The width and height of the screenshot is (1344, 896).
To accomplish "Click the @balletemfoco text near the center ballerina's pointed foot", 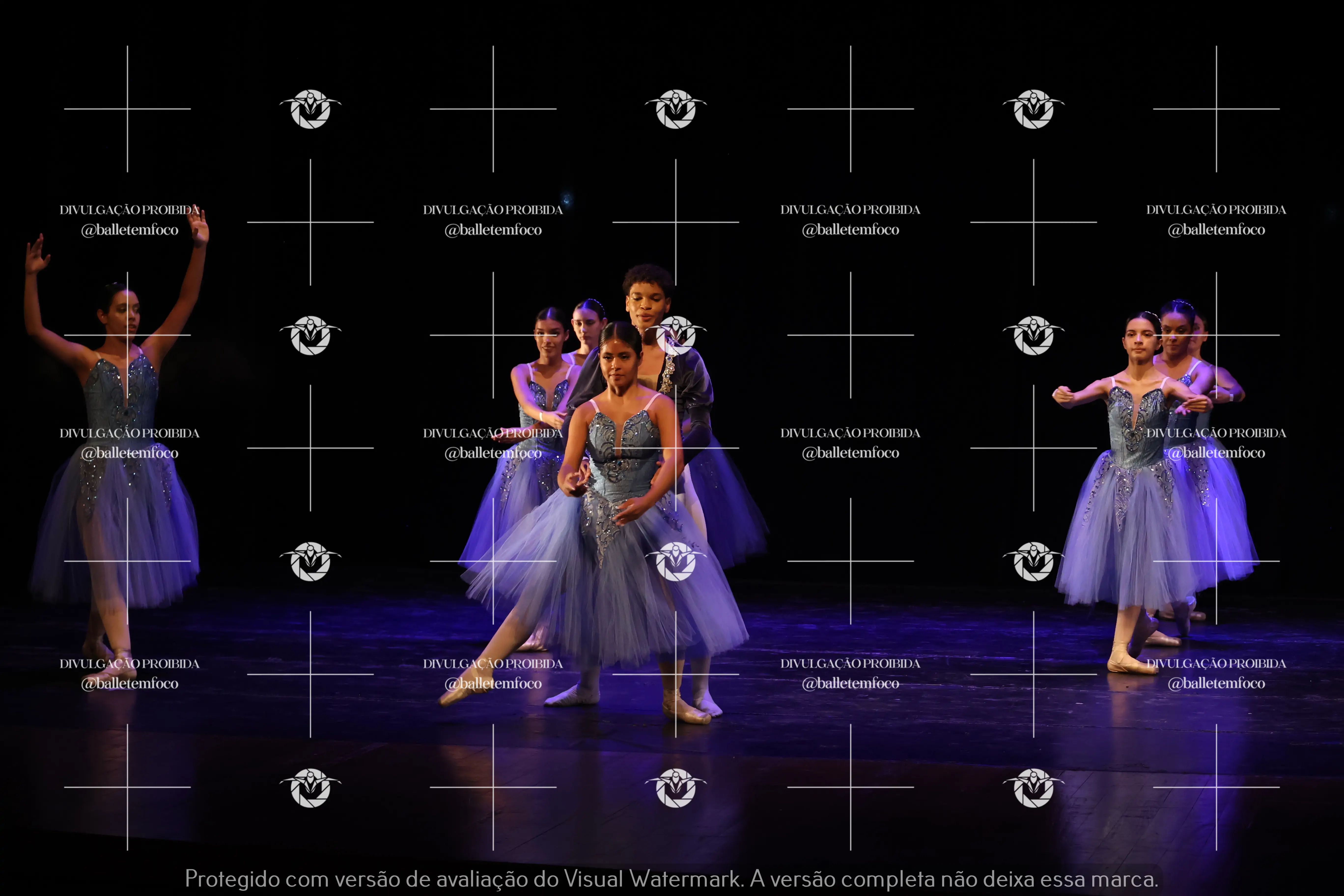I will [493, 684].
